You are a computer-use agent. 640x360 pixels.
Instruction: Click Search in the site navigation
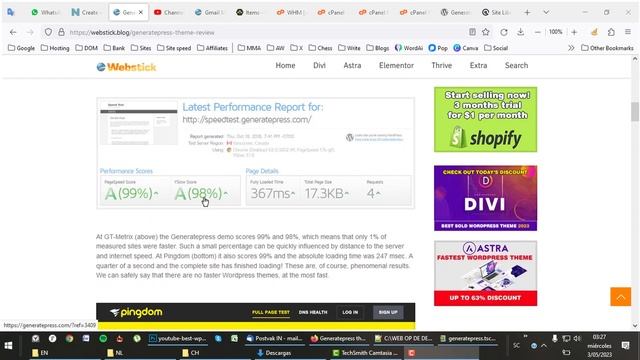(x=516, y=65)
